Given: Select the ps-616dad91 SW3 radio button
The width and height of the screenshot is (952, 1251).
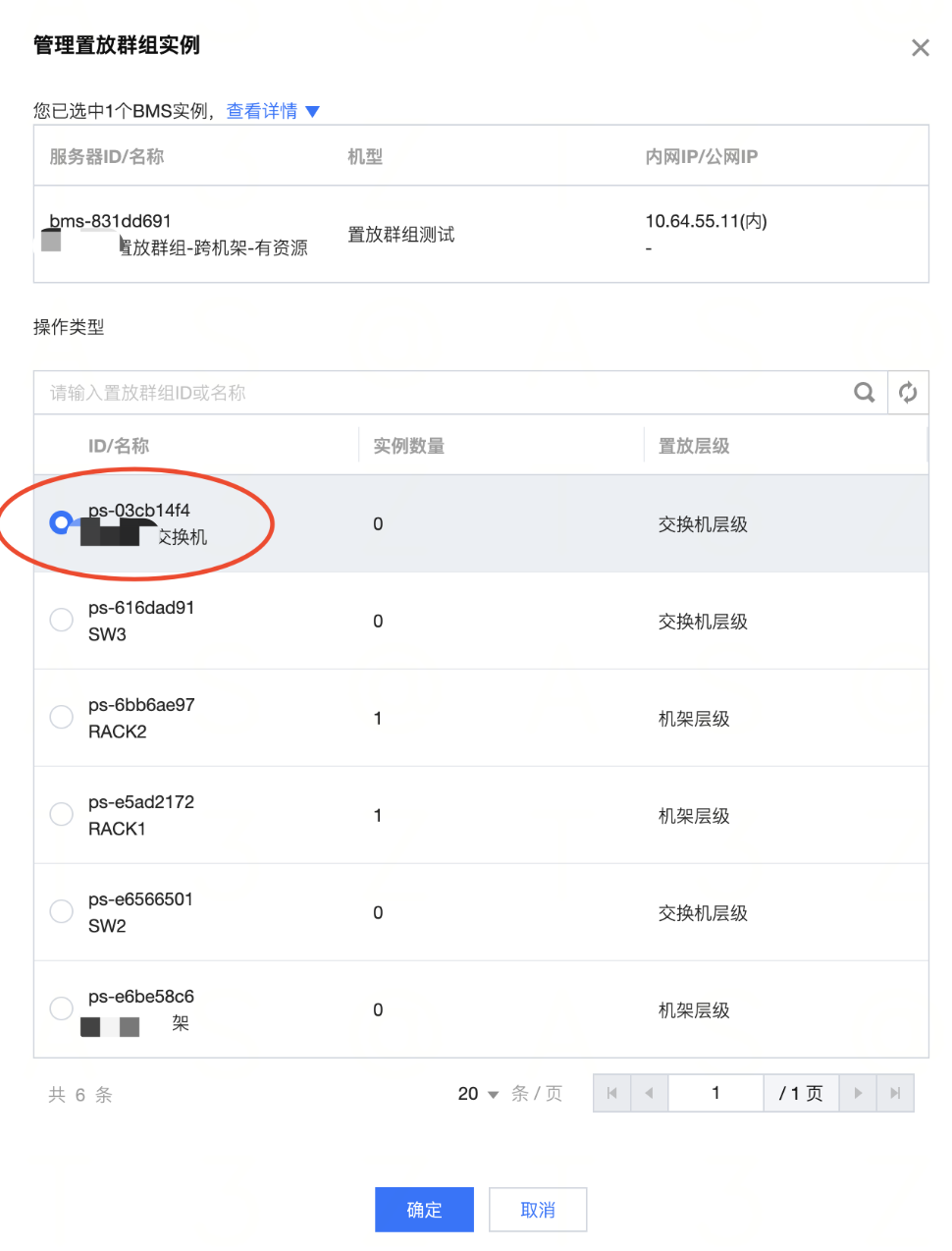Looking at the screenshot, I should click(62, 620).
